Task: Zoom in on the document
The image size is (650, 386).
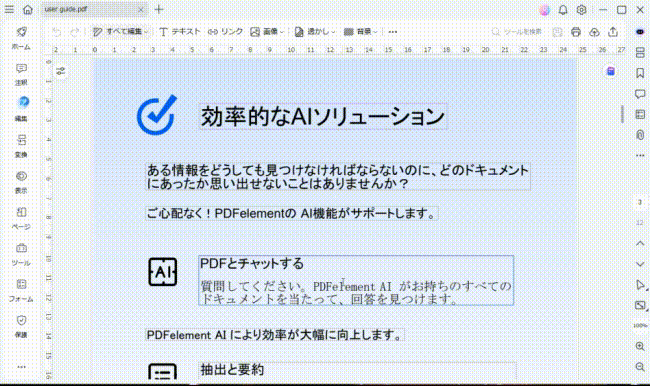Action: tap(640, 346)
